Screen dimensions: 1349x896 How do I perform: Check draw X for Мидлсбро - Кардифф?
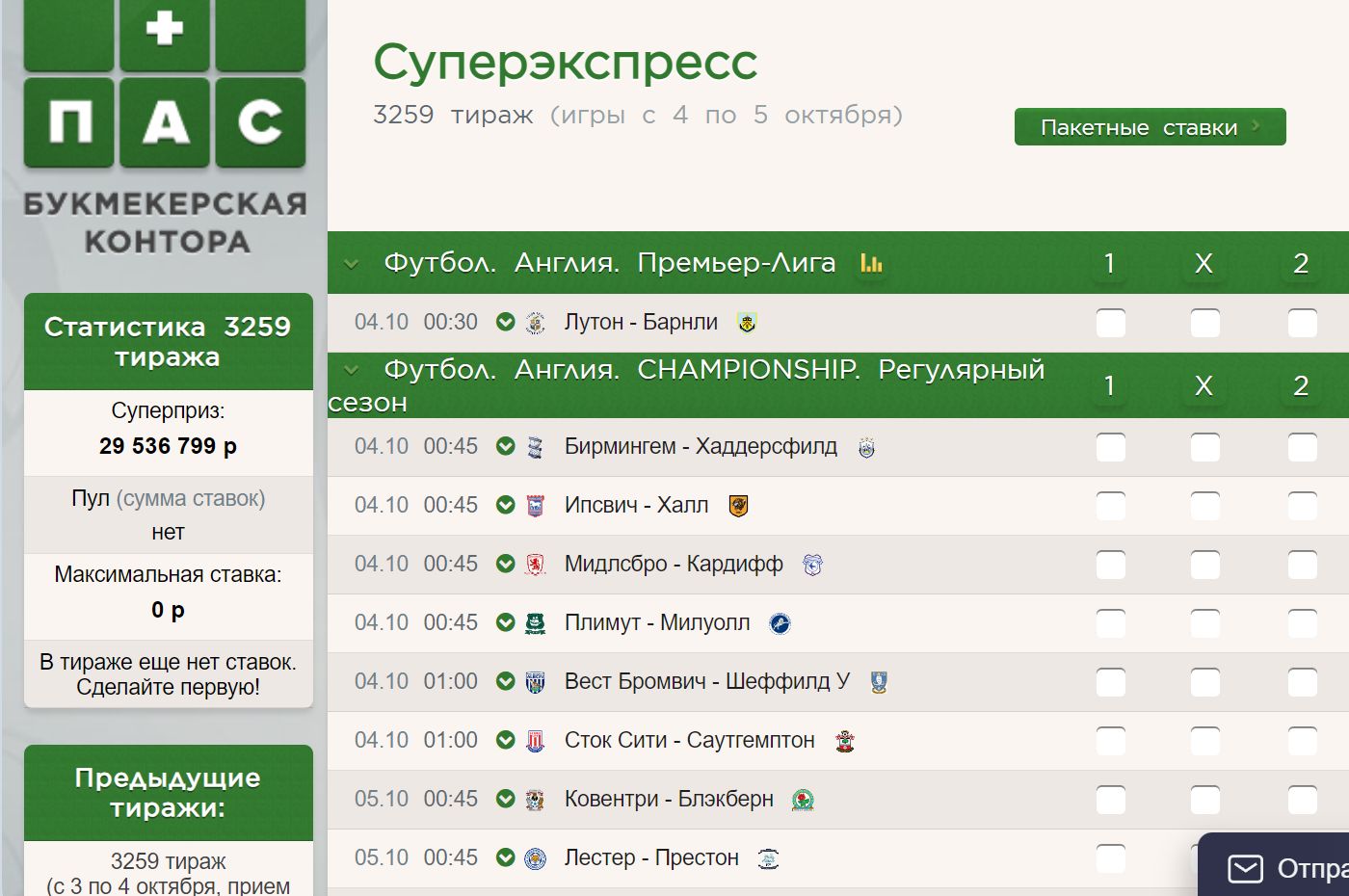(1204, 565)
